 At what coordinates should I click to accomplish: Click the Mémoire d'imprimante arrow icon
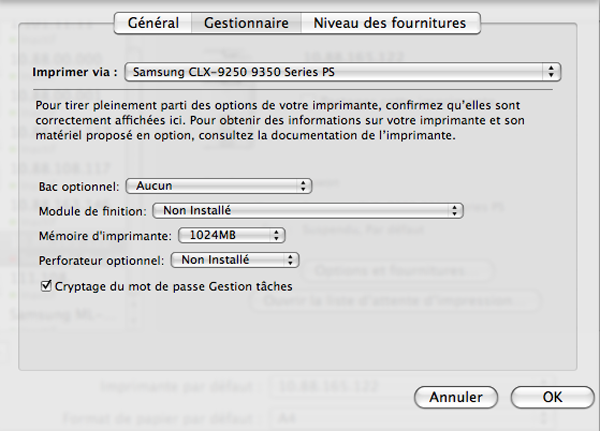276,235
